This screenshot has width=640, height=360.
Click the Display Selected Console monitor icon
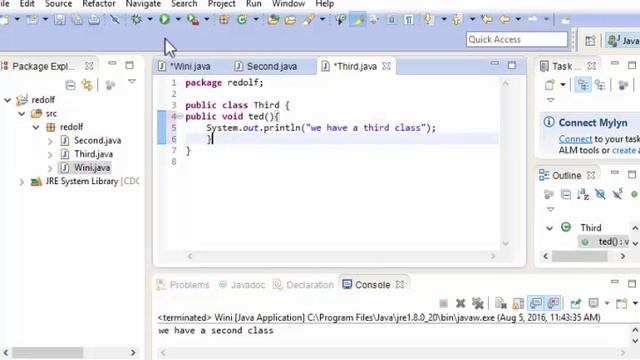(593, 303)
